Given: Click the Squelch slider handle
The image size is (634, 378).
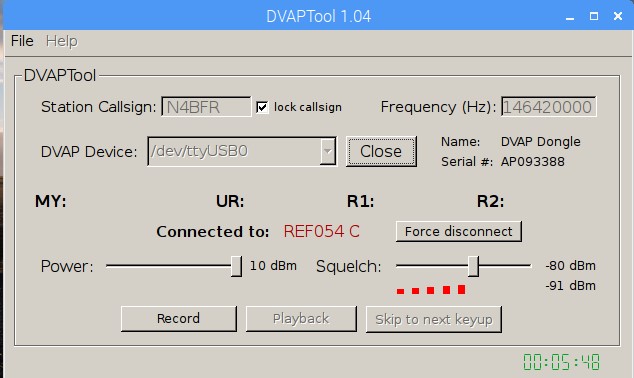Looking at the screenshot, I should click(x=473, y=266).
